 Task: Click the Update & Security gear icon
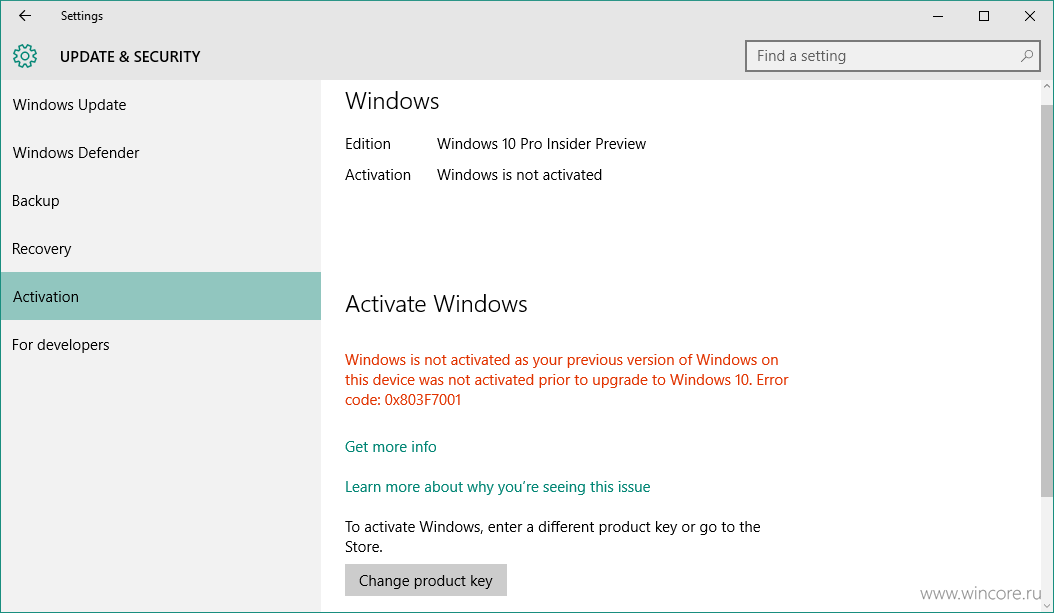click(x=25, y=56)
